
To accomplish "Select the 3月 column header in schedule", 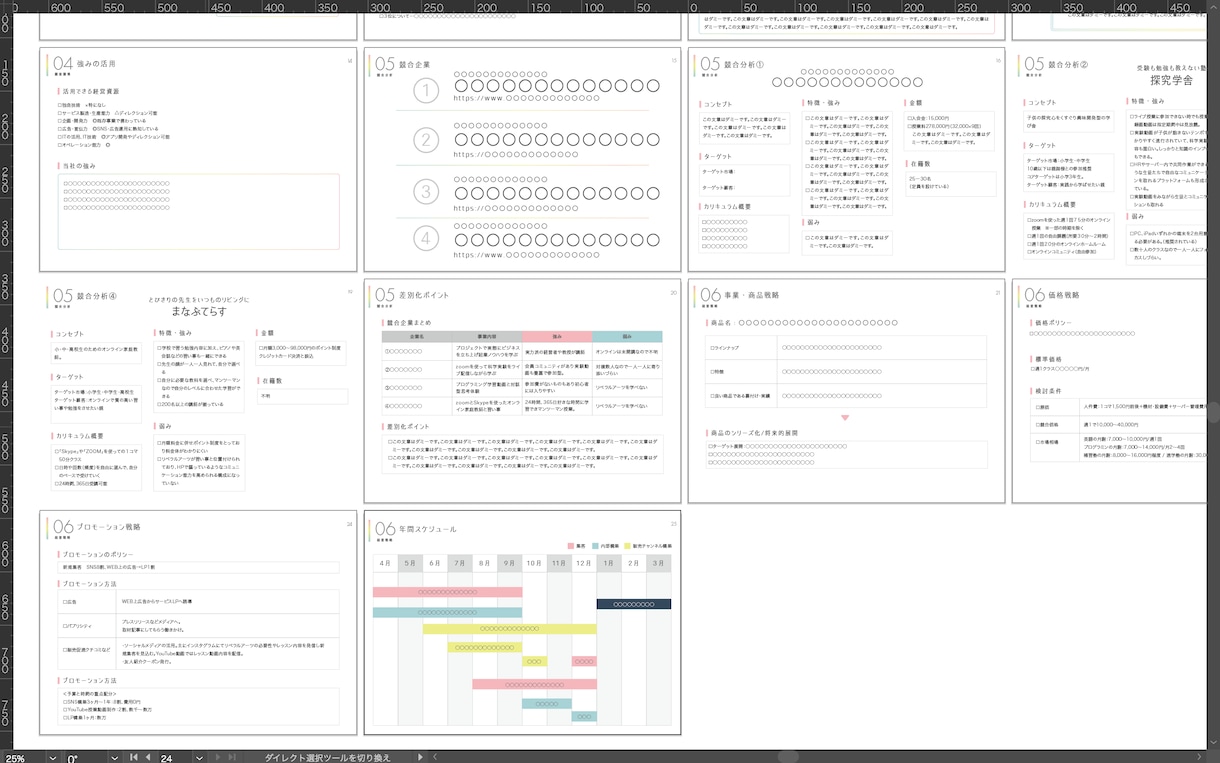I will coord(658,564).
